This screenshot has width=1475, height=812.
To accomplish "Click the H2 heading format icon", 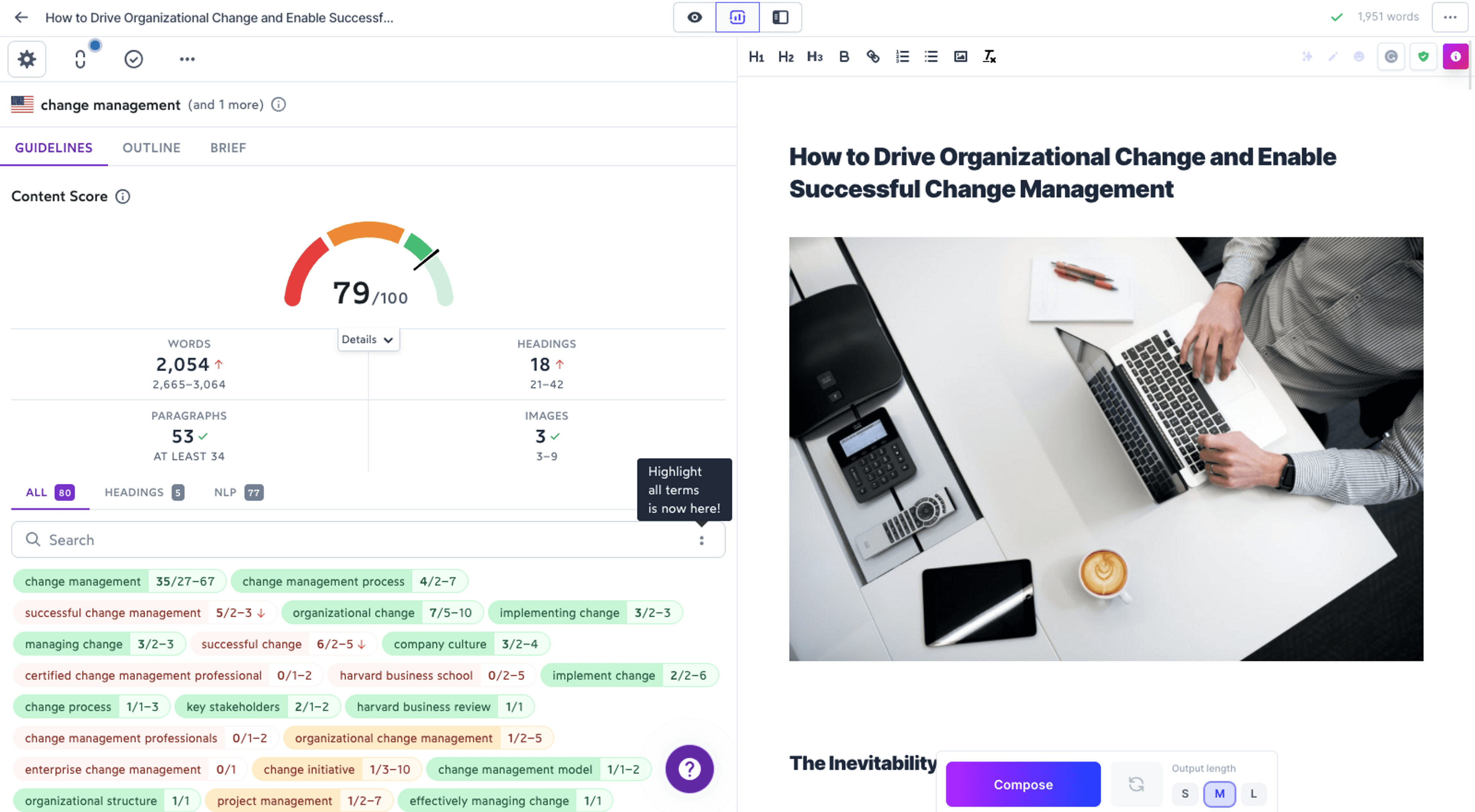I will click(x=785, y=56).
